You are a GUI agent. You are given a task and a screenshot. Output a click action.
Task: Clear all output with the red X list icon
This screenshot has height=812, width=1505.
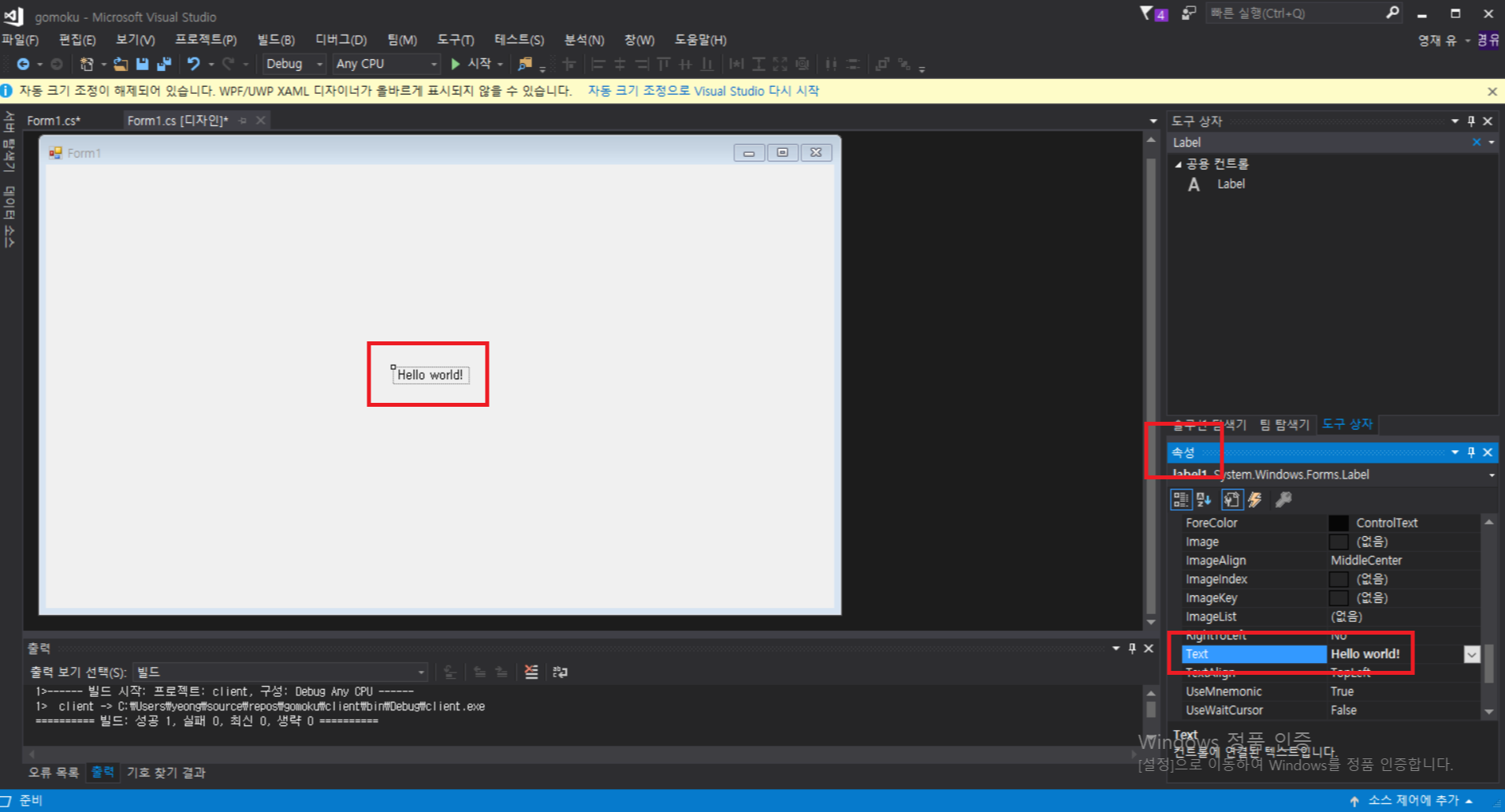click(531, 672)
